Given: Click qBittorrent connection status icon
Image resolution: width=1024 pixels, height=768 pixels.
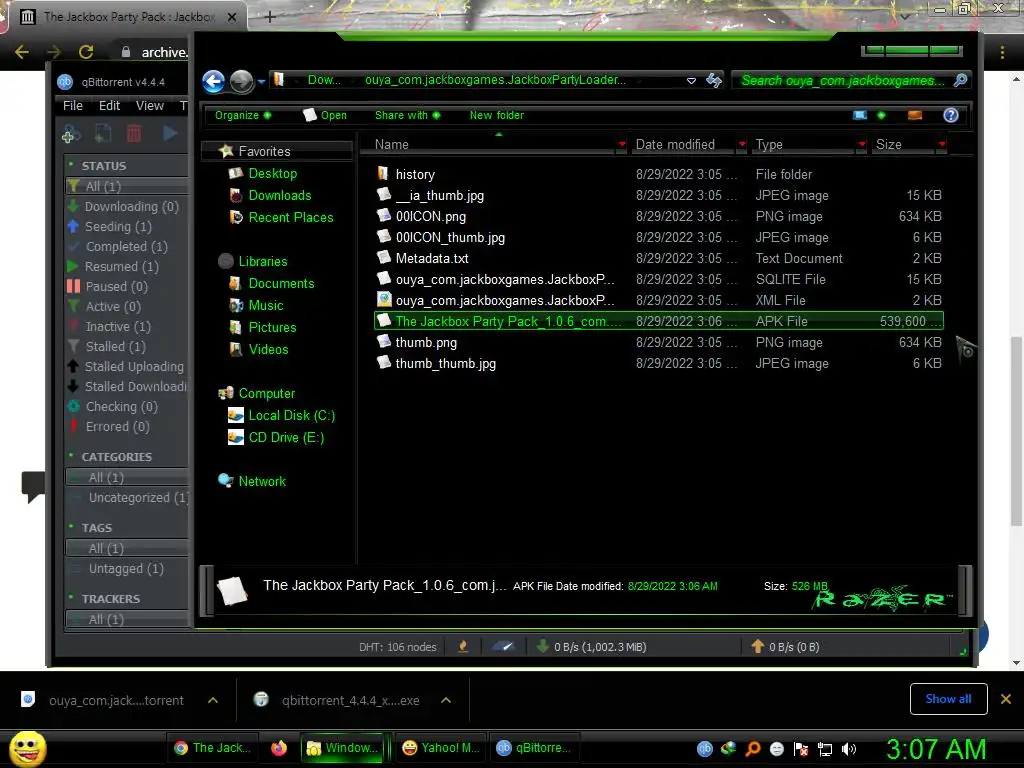Looking at the screenshot, I should 463,647.
